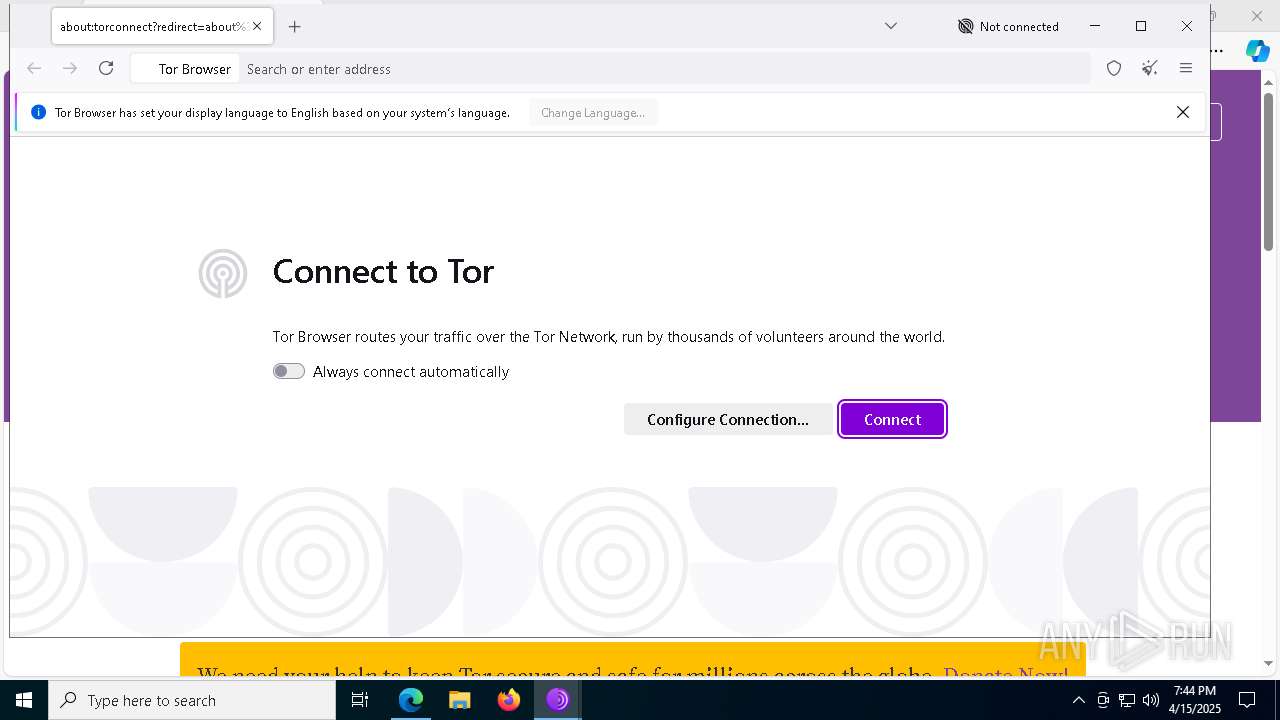Click the taskbar search box
Screen dimensions: 1280x720
(192, 700)
